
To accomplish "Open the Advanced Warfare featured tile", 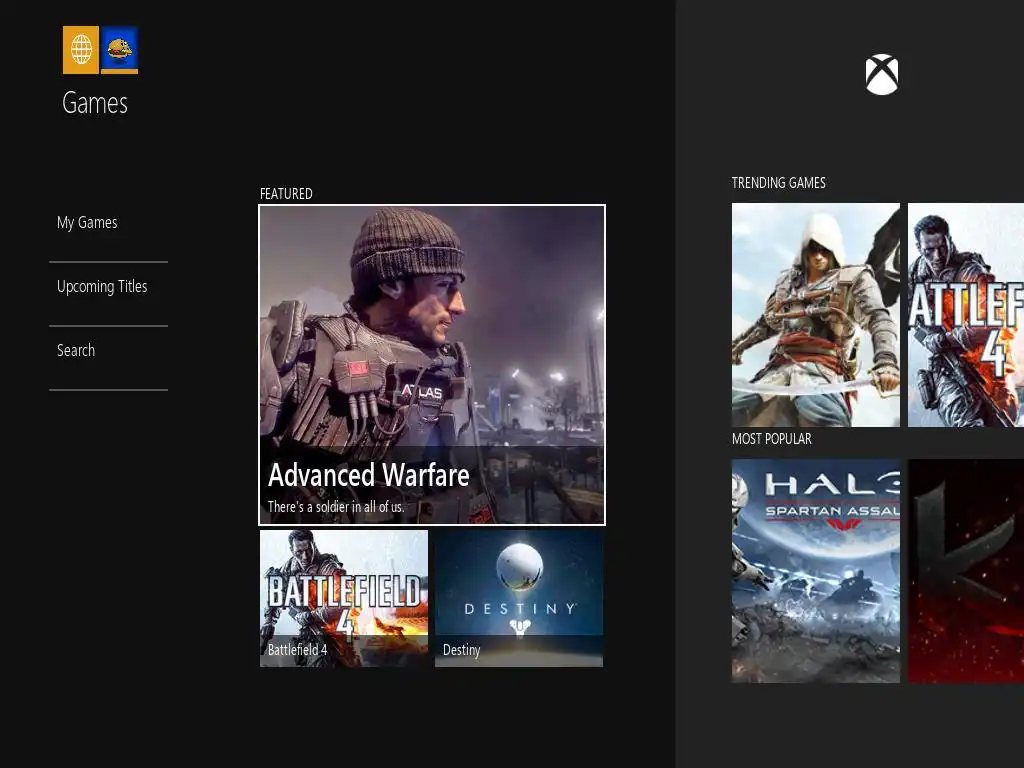I will point(432,364).
